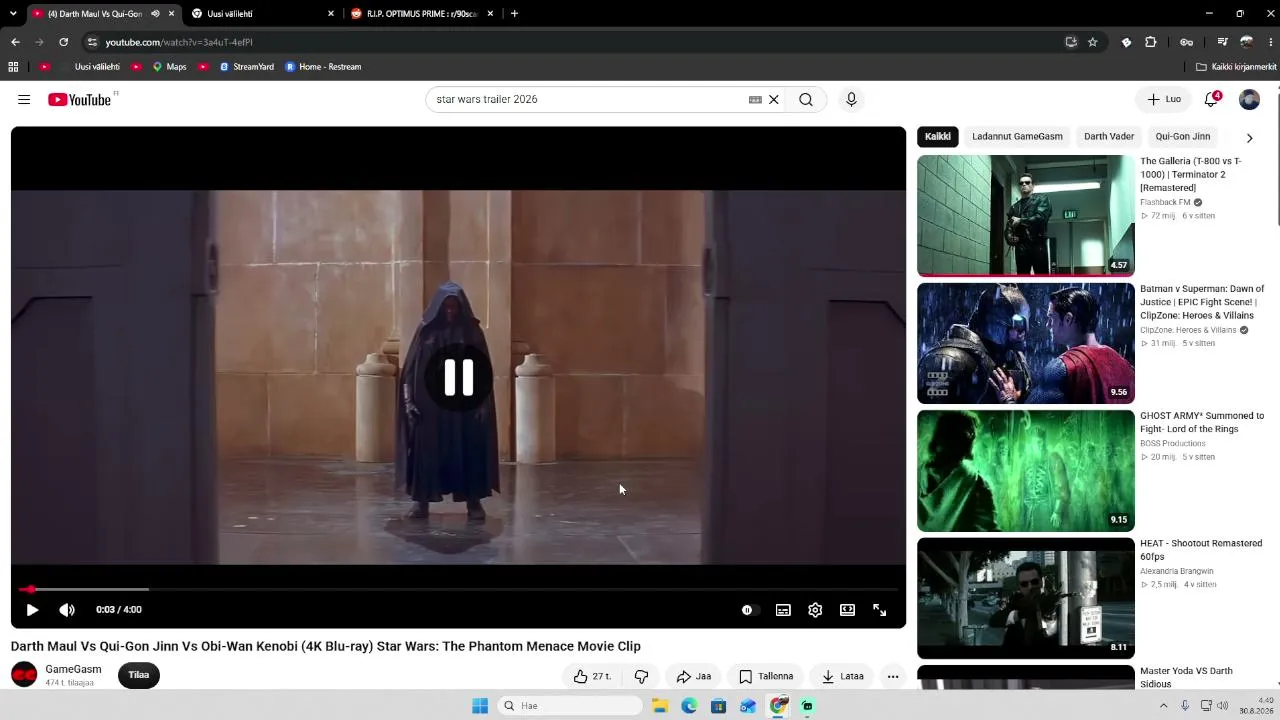Open Home - Restream bookmark
This screenshot has width=1280, height=720.
(323, 67)
